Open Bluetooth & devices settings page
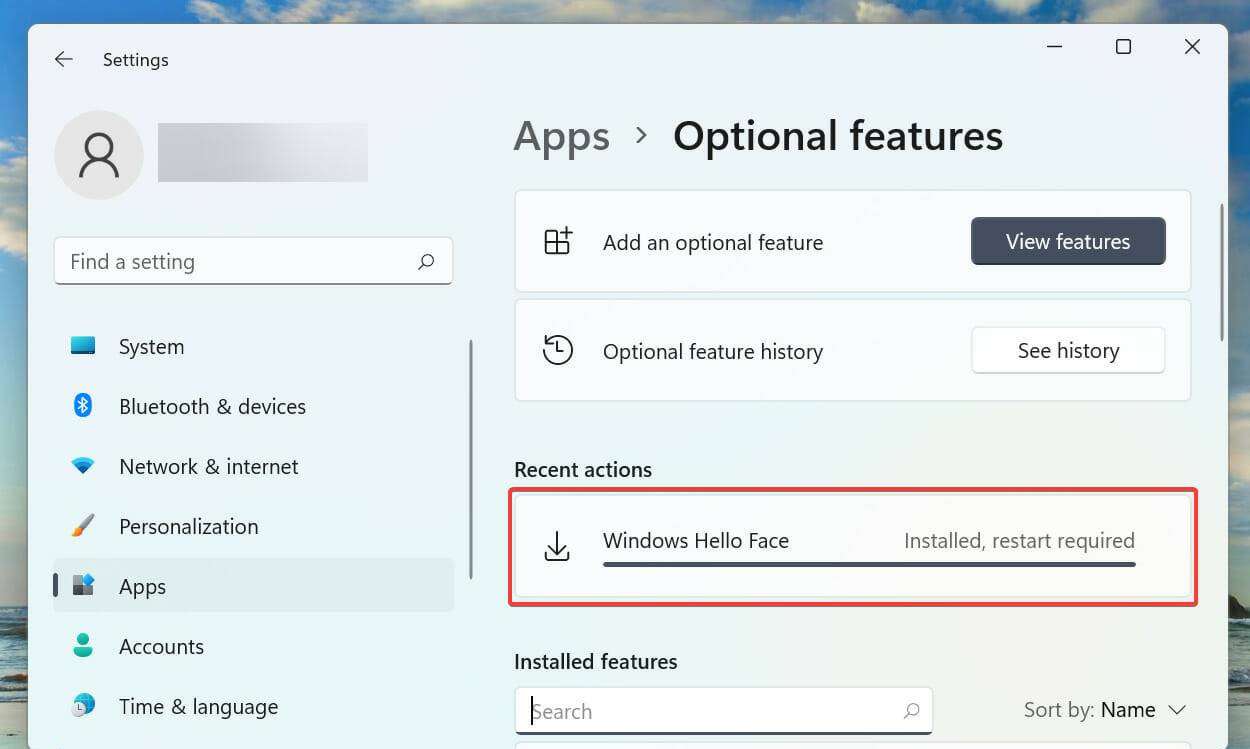This screenshot has height=749, width=1250. pyautogui.click(x=212, y=407)
